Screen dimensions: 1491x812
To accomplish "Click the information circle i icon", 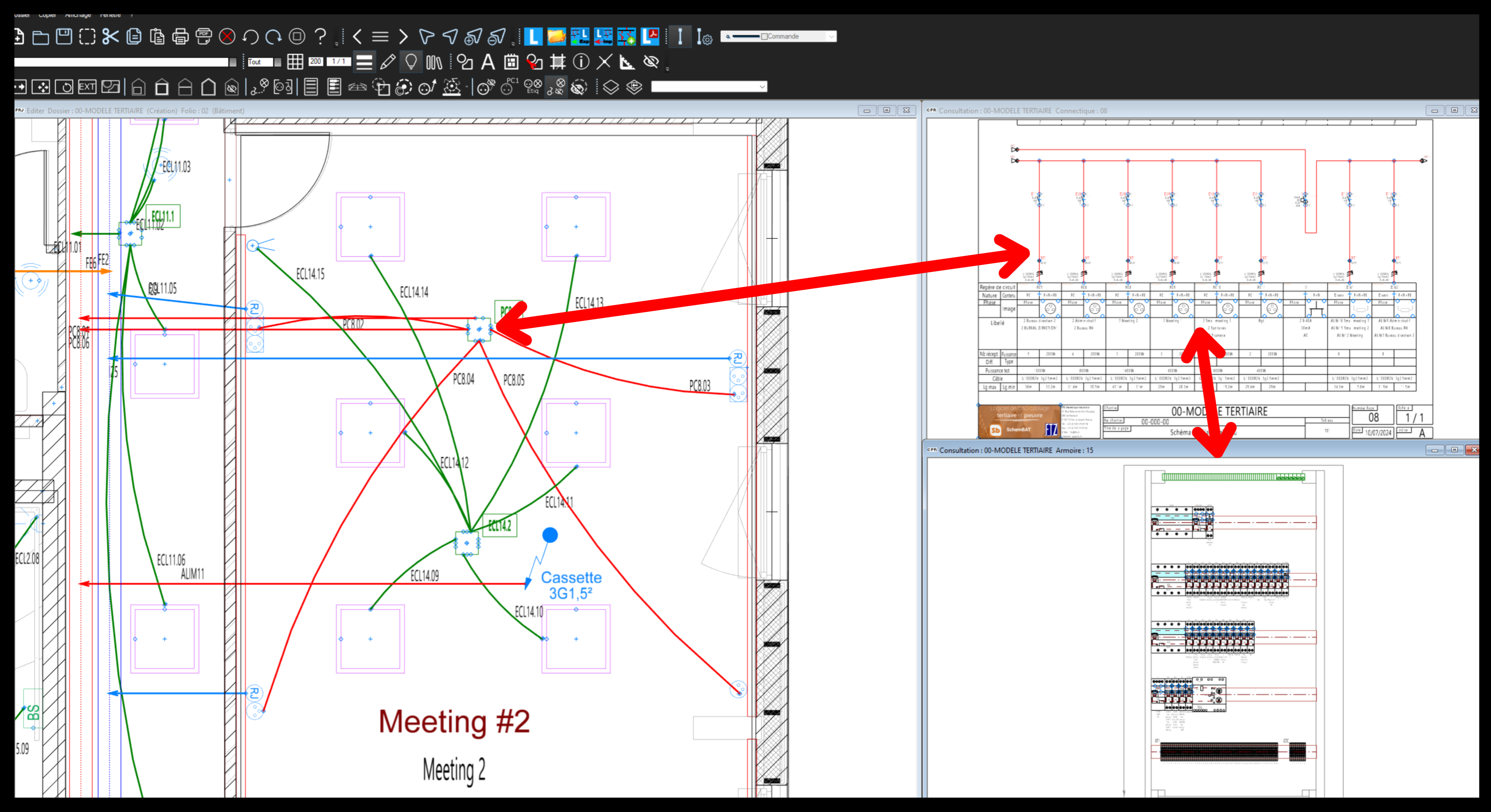I will click(x=581, y=61).
